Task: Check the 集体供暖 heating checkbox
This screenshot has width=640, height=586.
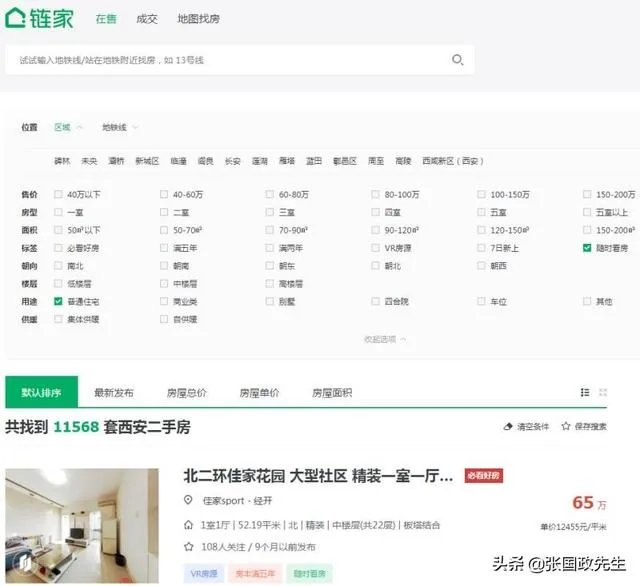Action: click(58, 319)
